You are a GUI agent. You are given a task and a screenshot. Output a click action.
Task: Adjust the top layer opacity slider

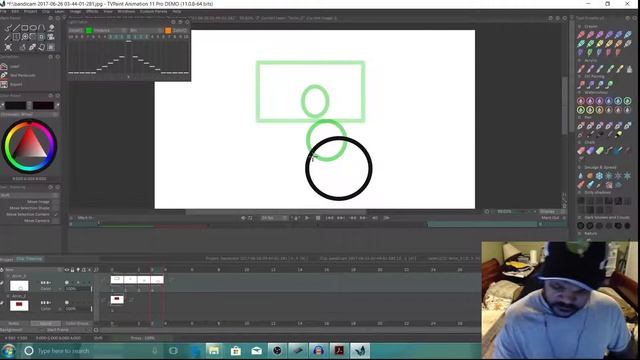click(x=78, y=289)
